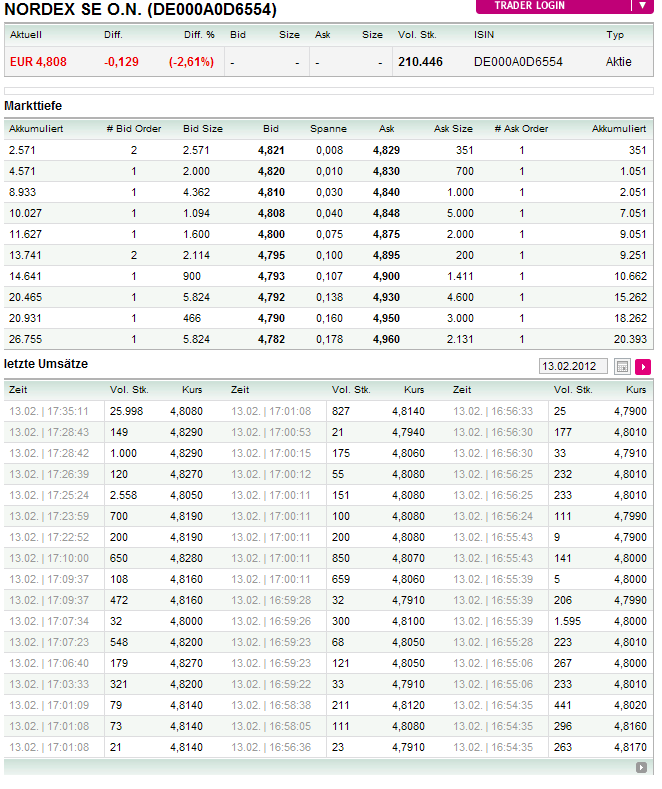Click the accumulated ask value 20.393
The height and width of the screenshot is (789, 662).
[x=630, y=339]
